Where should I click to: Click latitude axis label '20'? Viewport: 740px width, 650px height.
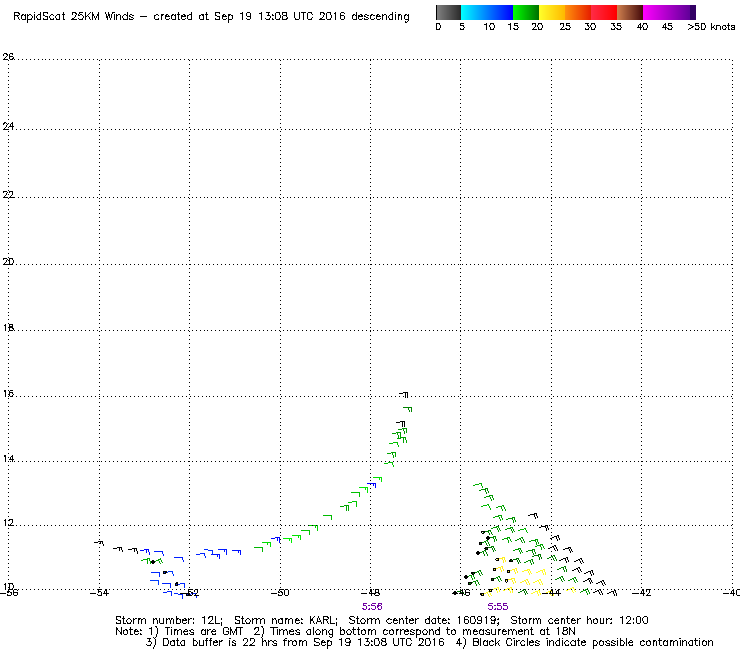pyautogui.click(x=8, y=262)
